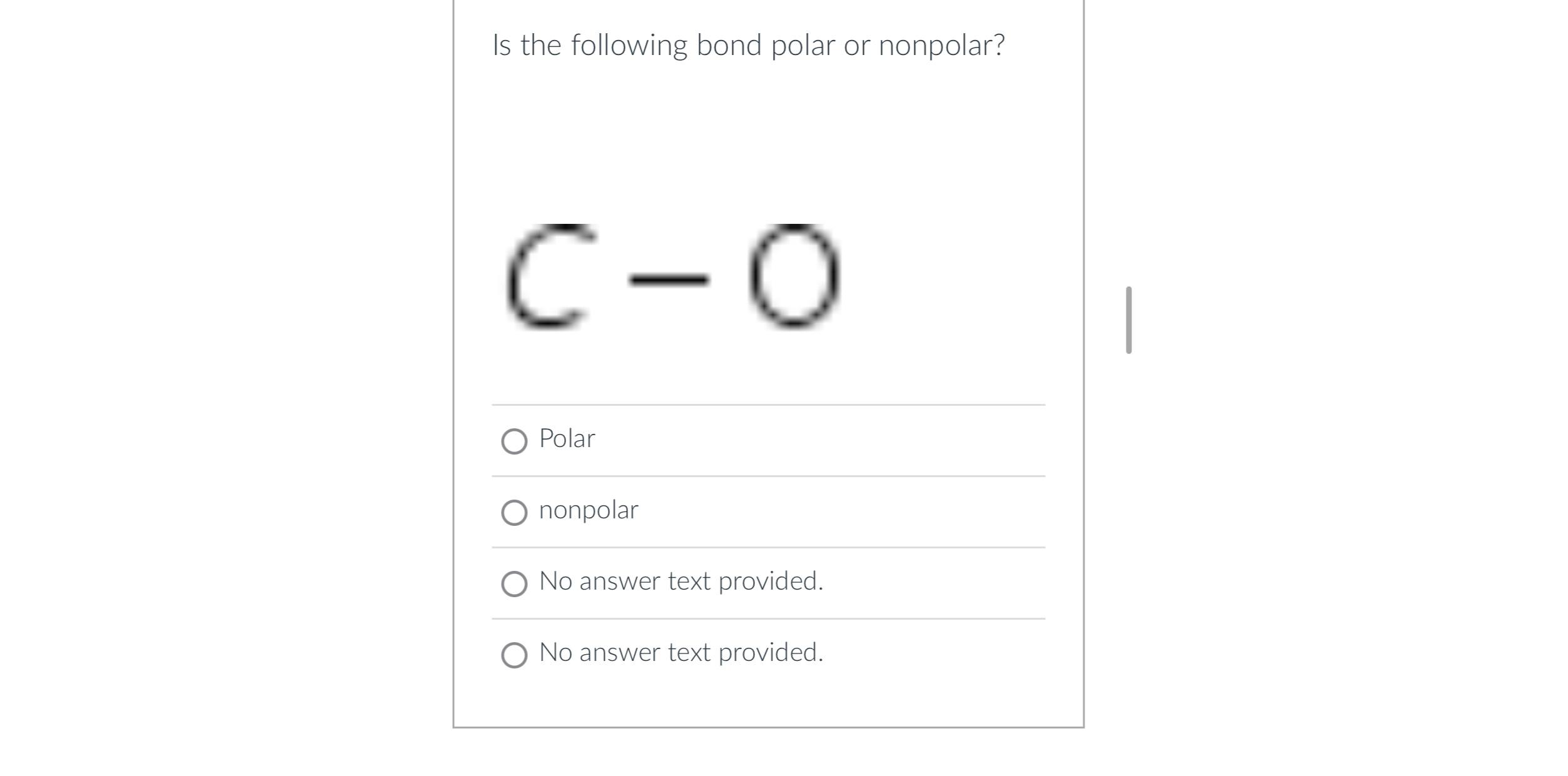Image resolution: width=1568 pixels, height=776 pixels.
Task: Select the second No answer text provided option
Action: point(515,654)
